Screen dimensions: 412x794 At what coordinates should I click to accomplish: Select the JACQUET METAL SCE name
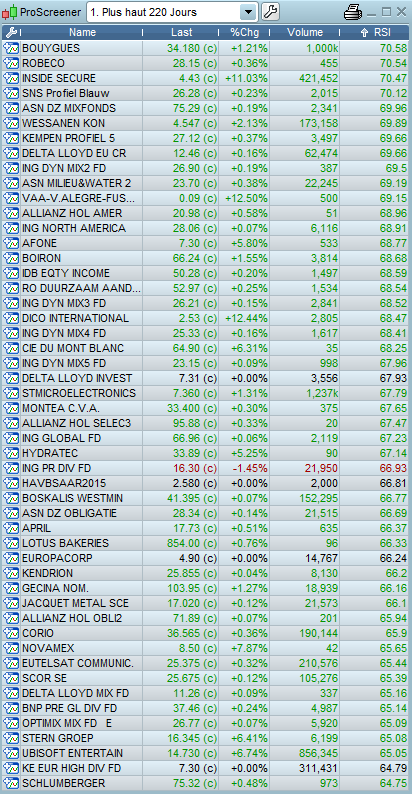coord(75,603)
